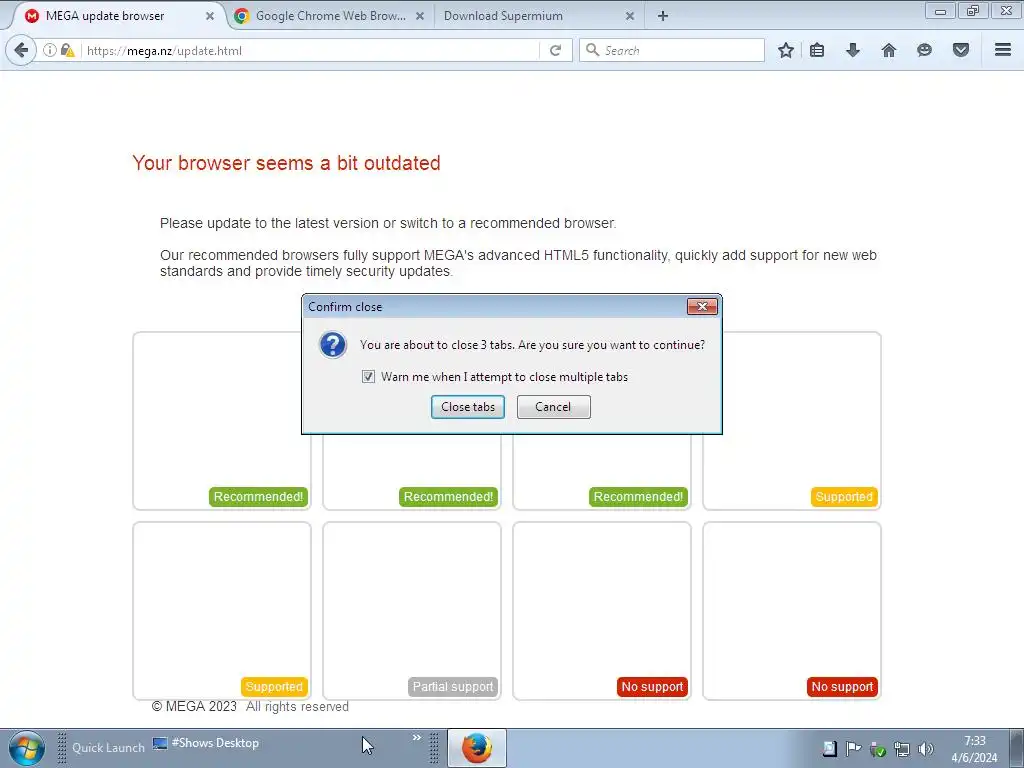Click Cancel in the Confirm close dialog
The width and height of the screenshot is (1024, 768).
(x=553, y=407)
